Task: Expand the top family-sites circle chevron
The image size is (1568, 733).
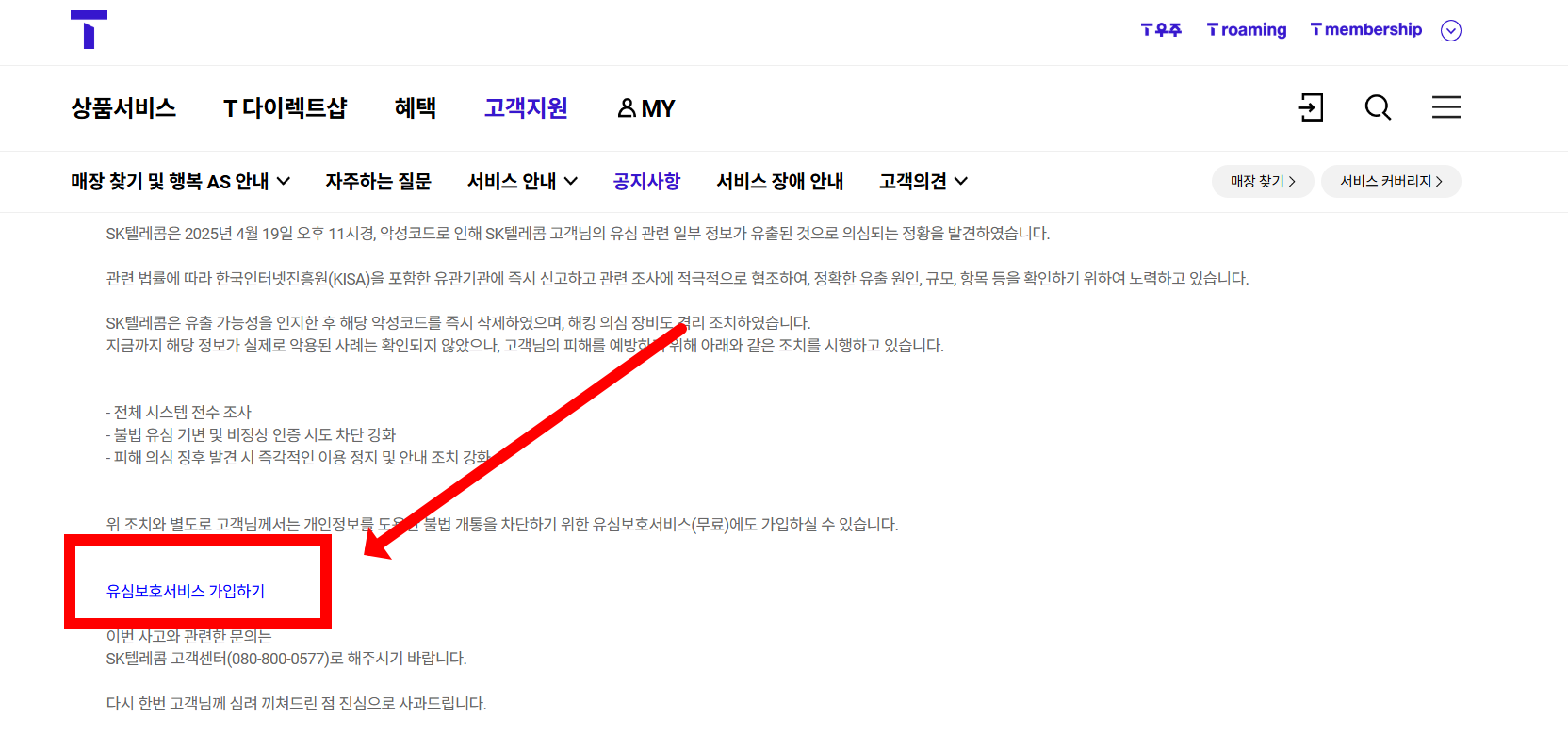Action: point(1451,30)
